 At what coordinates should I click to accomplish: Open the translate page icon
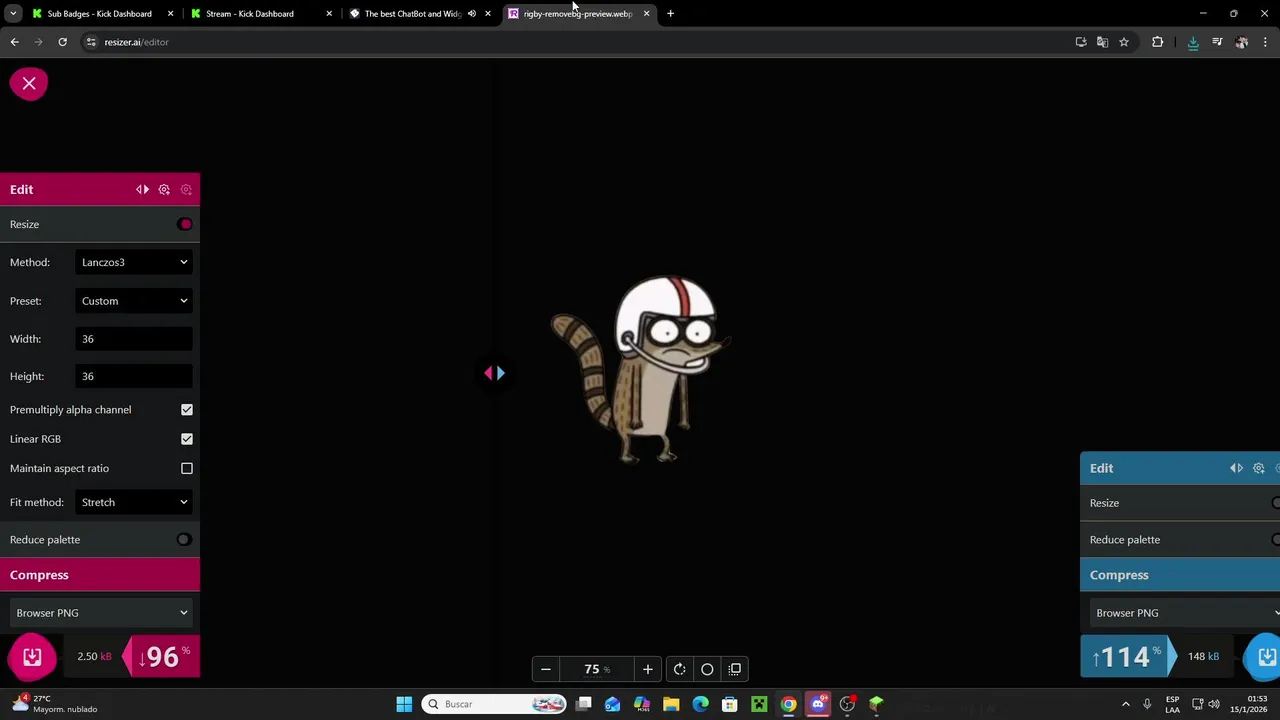click(1102, 42)
